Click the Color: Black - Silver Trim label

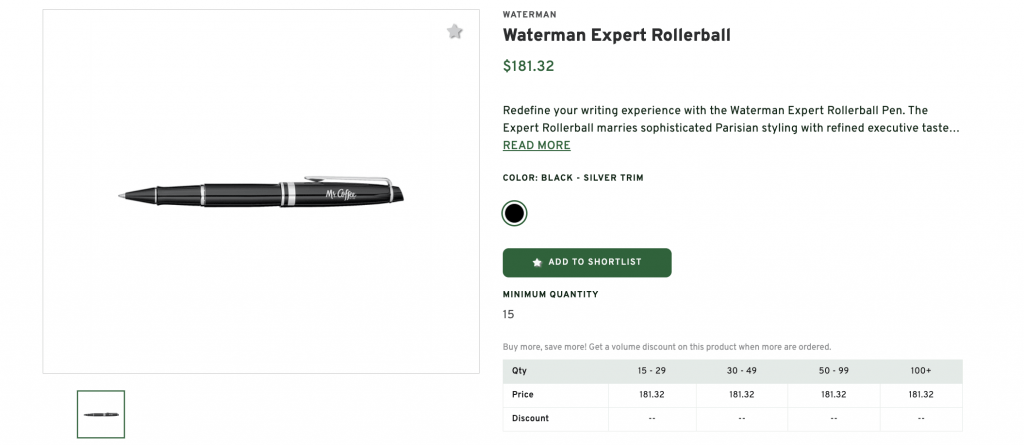point(573,178)
